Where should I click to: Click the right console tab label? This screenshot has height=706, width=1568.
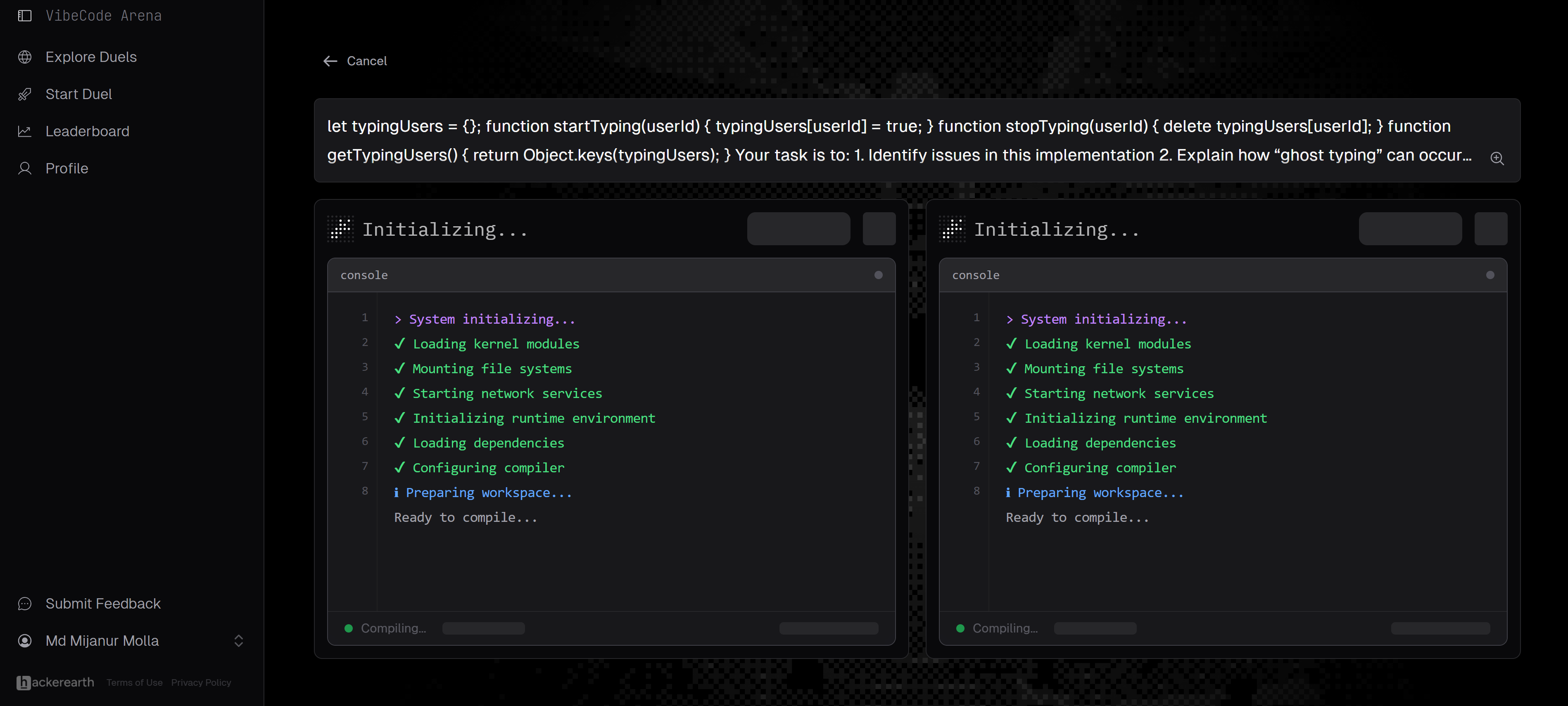[976, 275]
